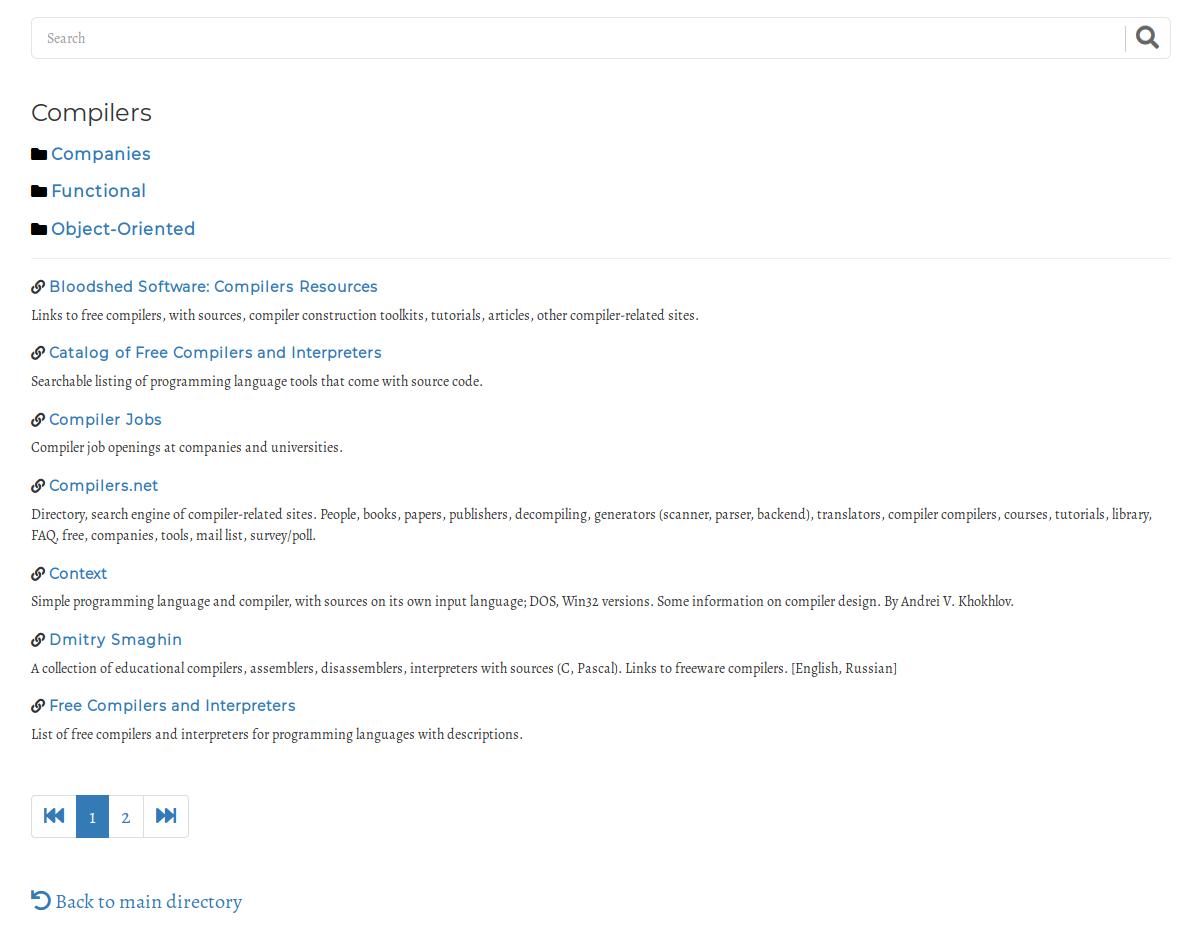Click the folder icon beside Functional
1199x935 pixels.
39,191
